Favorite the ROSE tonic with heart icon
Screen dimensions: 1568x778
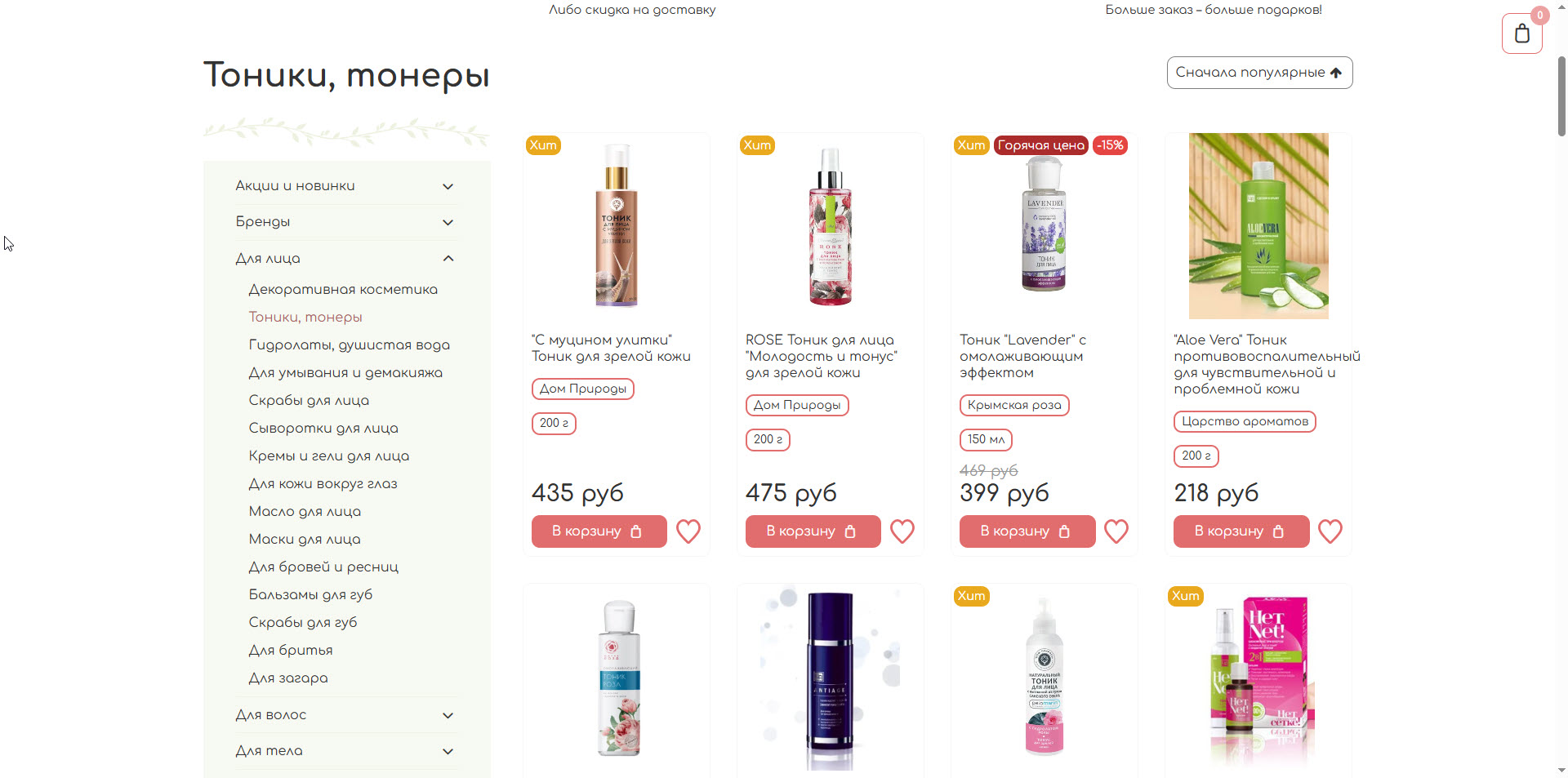(902, 531)
